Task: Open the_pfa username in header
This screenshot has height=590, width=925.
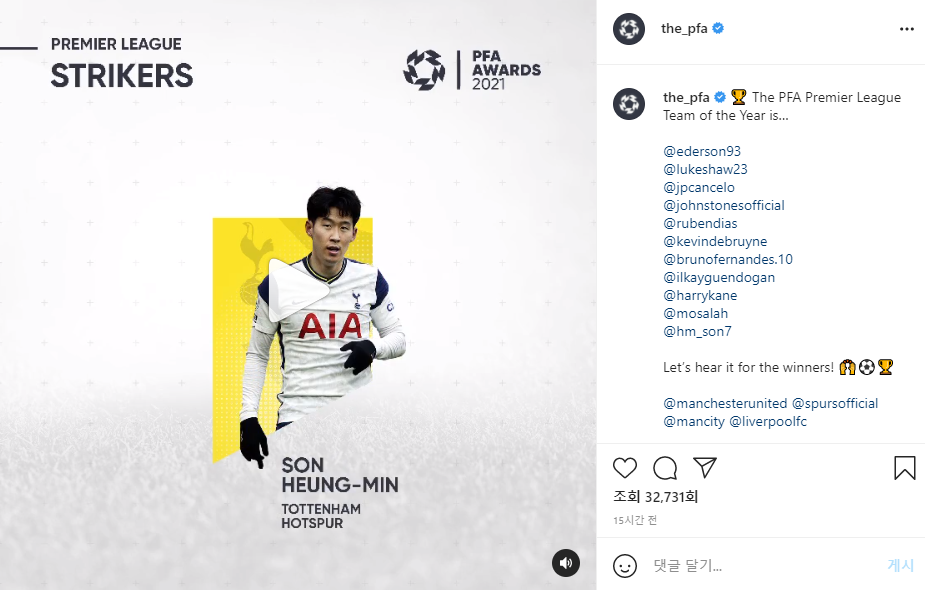Action: pos(684,28)
